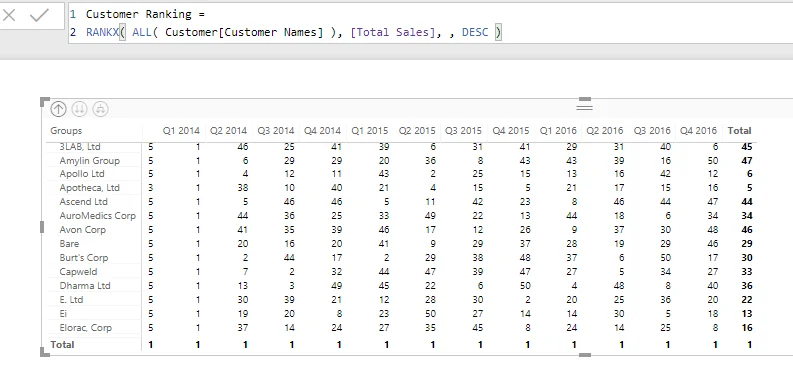Click the DESC keyword in the formula
793x373 pixels.
click(x=475, y=32)
